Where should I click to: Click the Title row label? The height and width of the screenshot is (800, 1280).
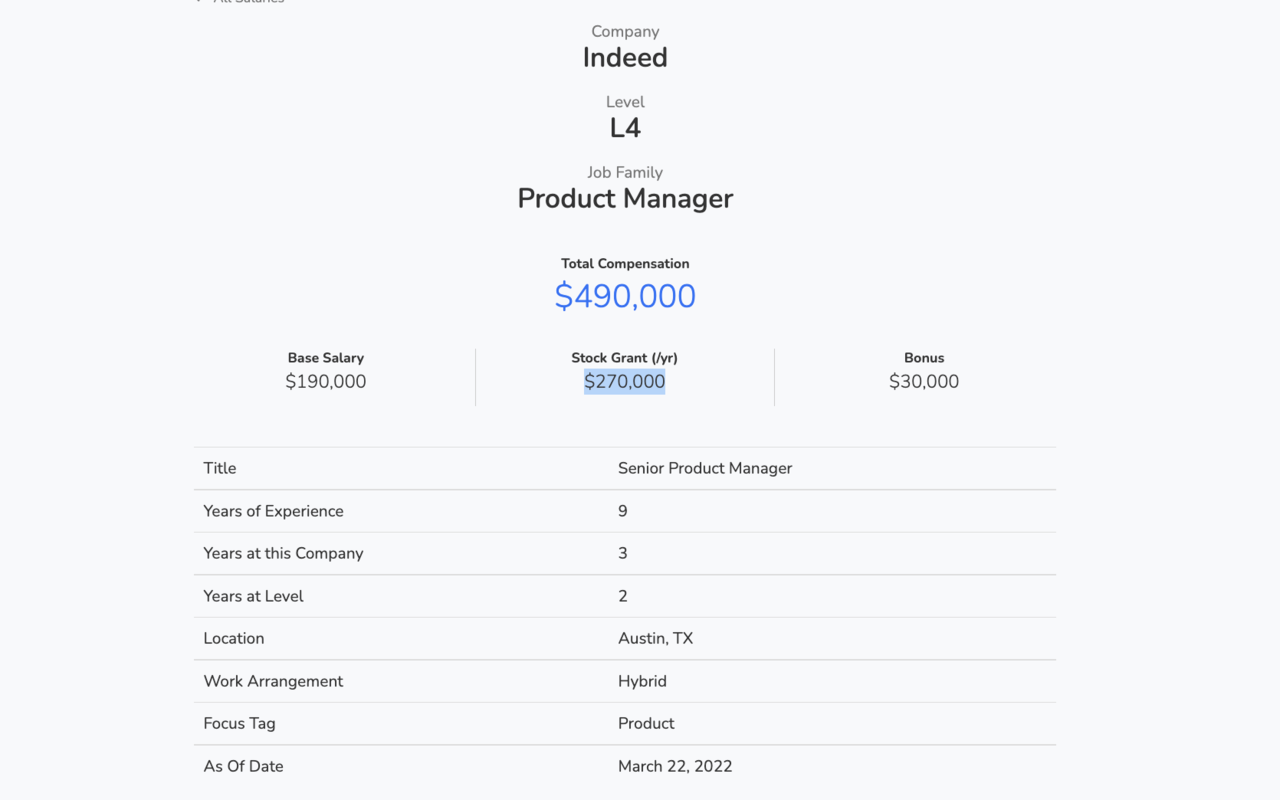point(220,468)
